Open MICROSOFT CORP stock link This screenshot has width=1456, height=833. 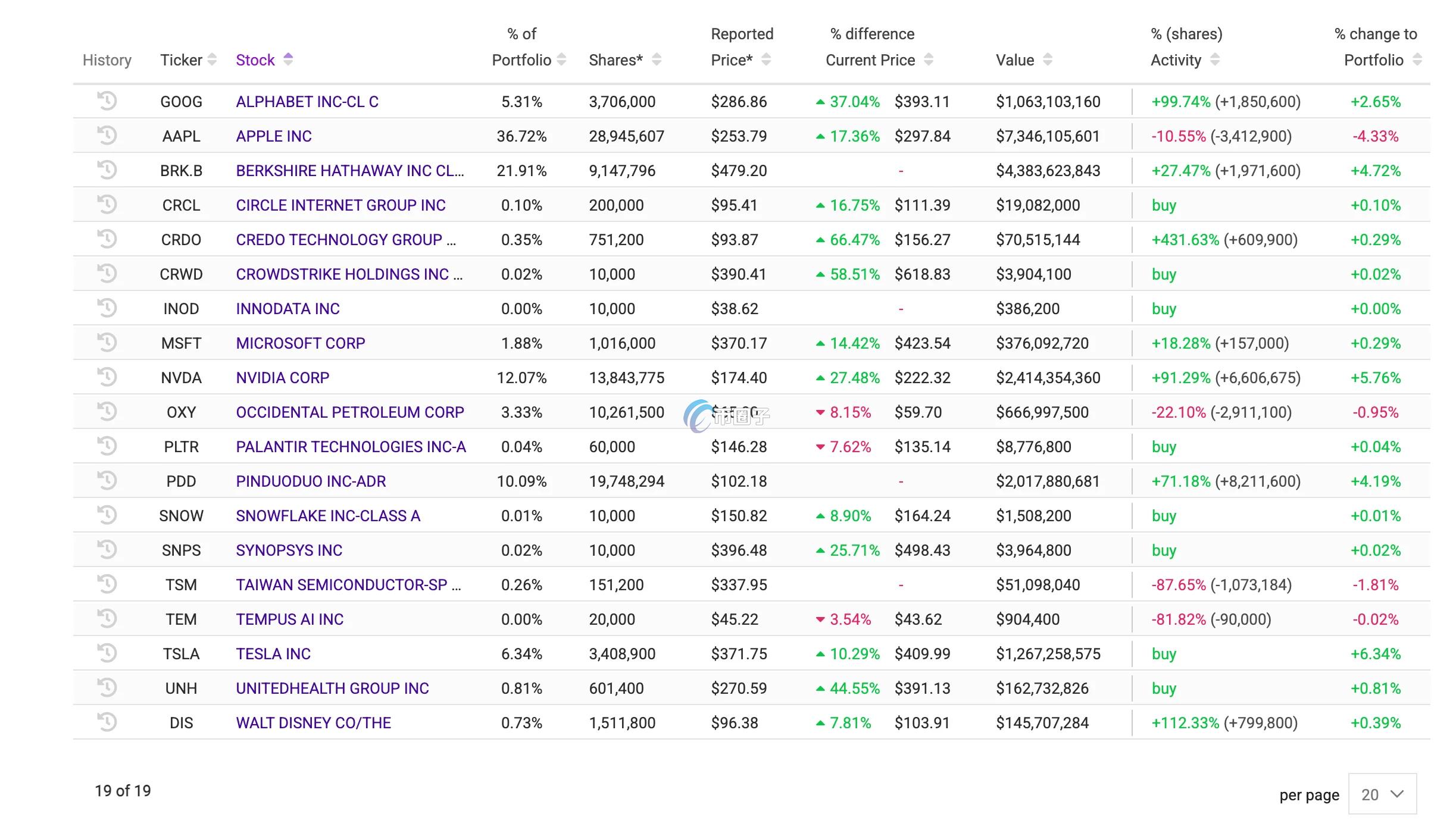301,343
